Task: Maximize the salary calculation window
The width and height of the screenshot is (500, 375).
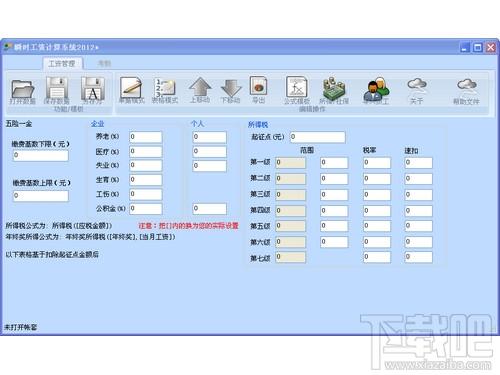Action: tap(478, 47)
